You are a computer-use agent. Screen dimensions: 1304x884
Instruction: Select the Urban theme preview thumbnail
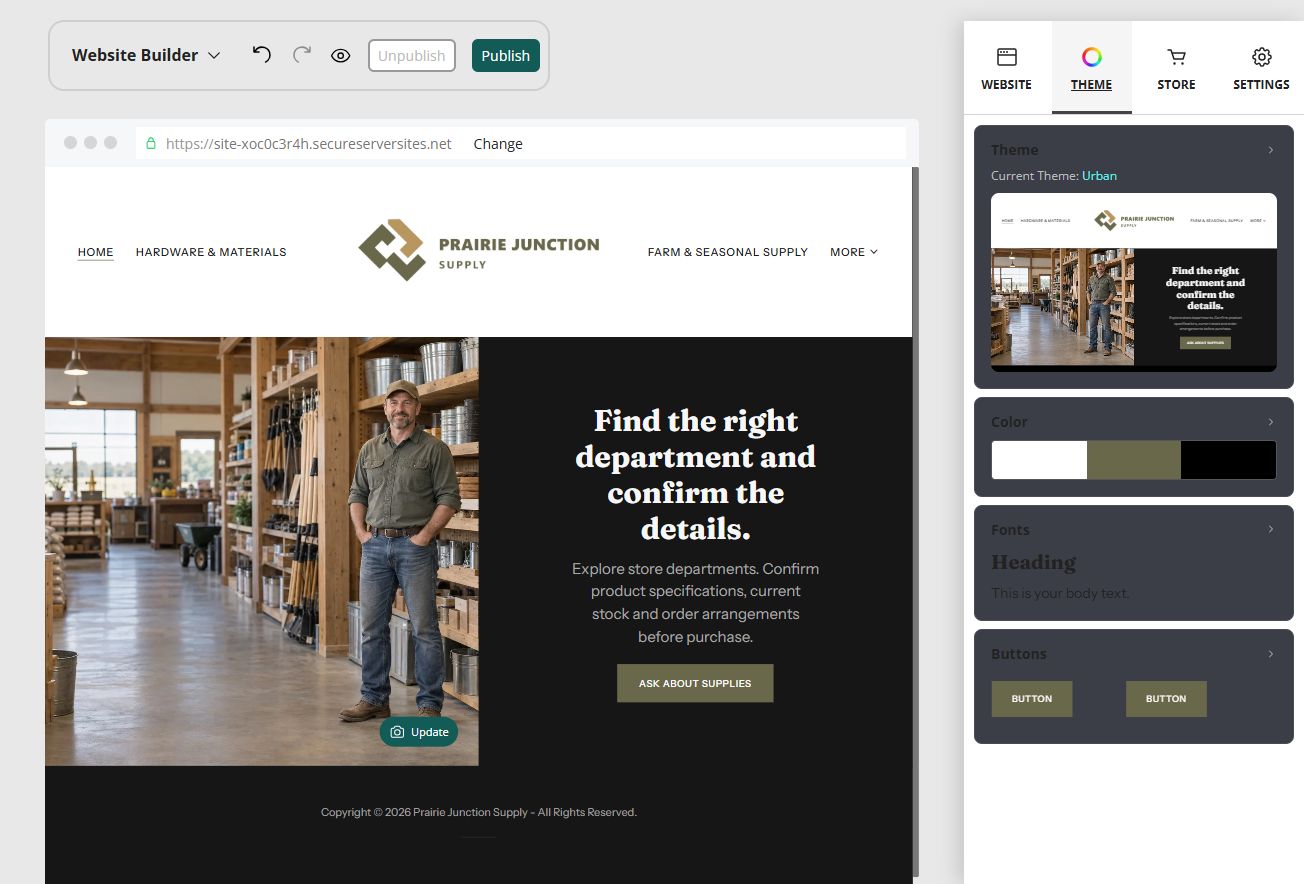(x=1134, y=282)
